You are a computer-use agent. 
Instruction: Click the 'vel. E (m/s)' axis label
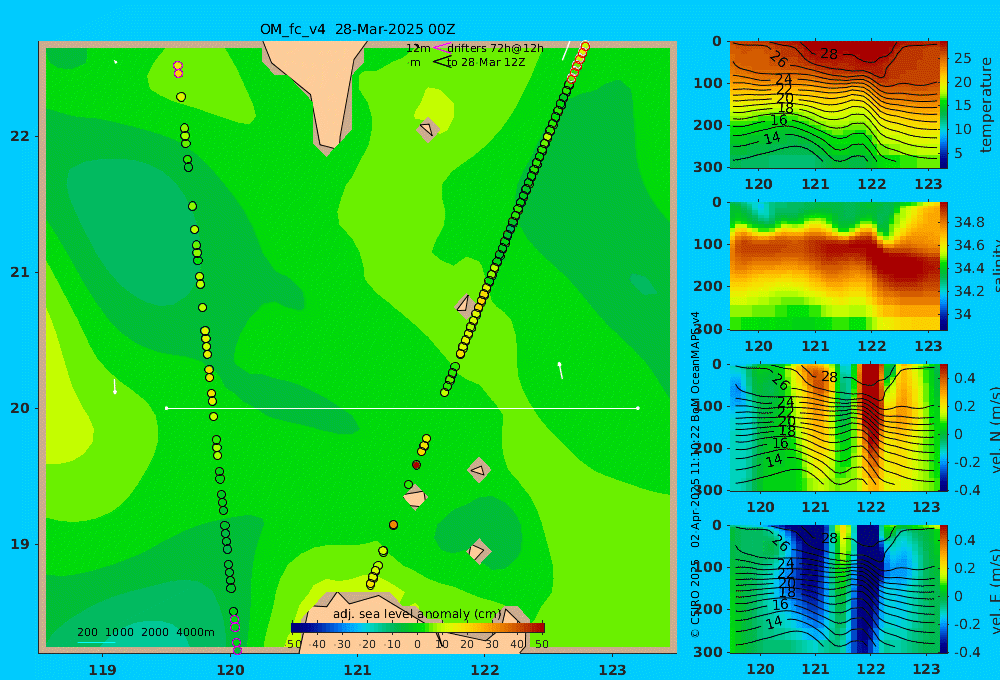(x=994, y=592)
